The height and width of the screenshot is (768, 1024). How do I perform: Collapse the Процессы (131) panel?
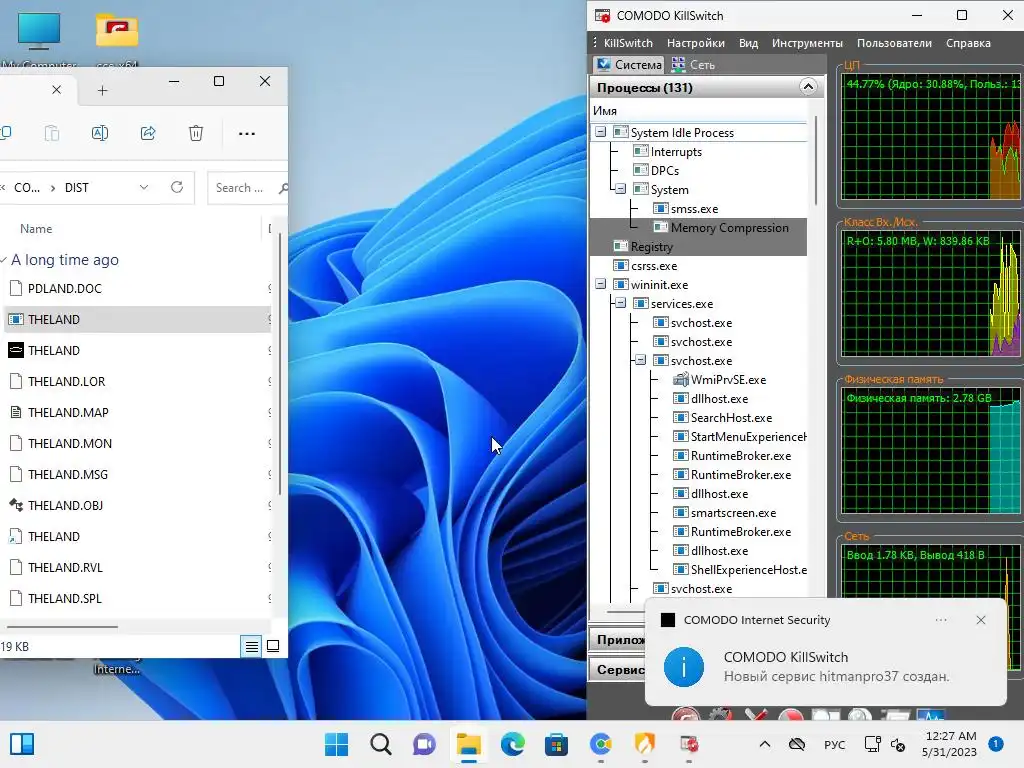808,87
